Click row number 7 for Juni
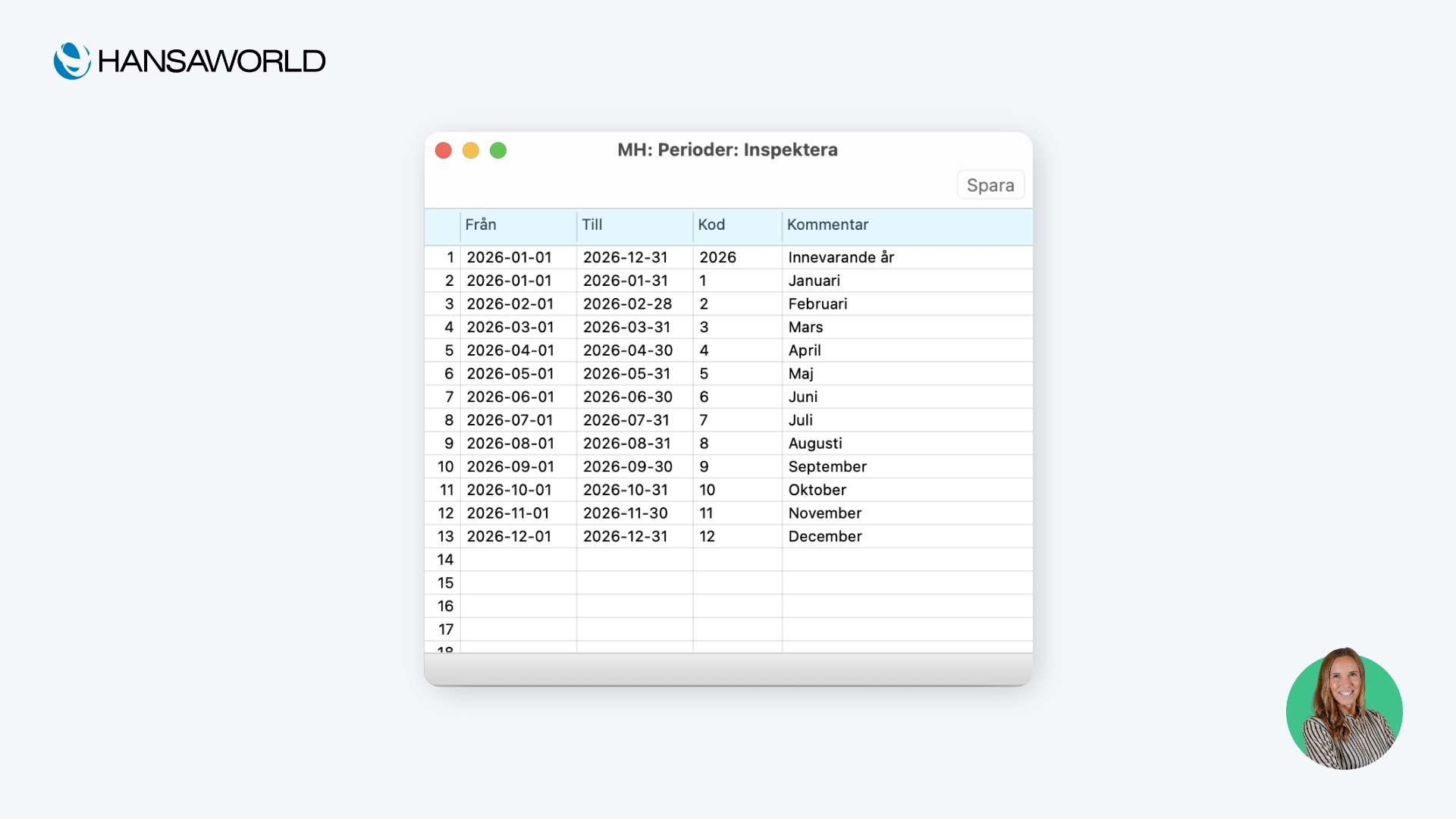Screen dimensions: 1456x819 coord(449,397)
